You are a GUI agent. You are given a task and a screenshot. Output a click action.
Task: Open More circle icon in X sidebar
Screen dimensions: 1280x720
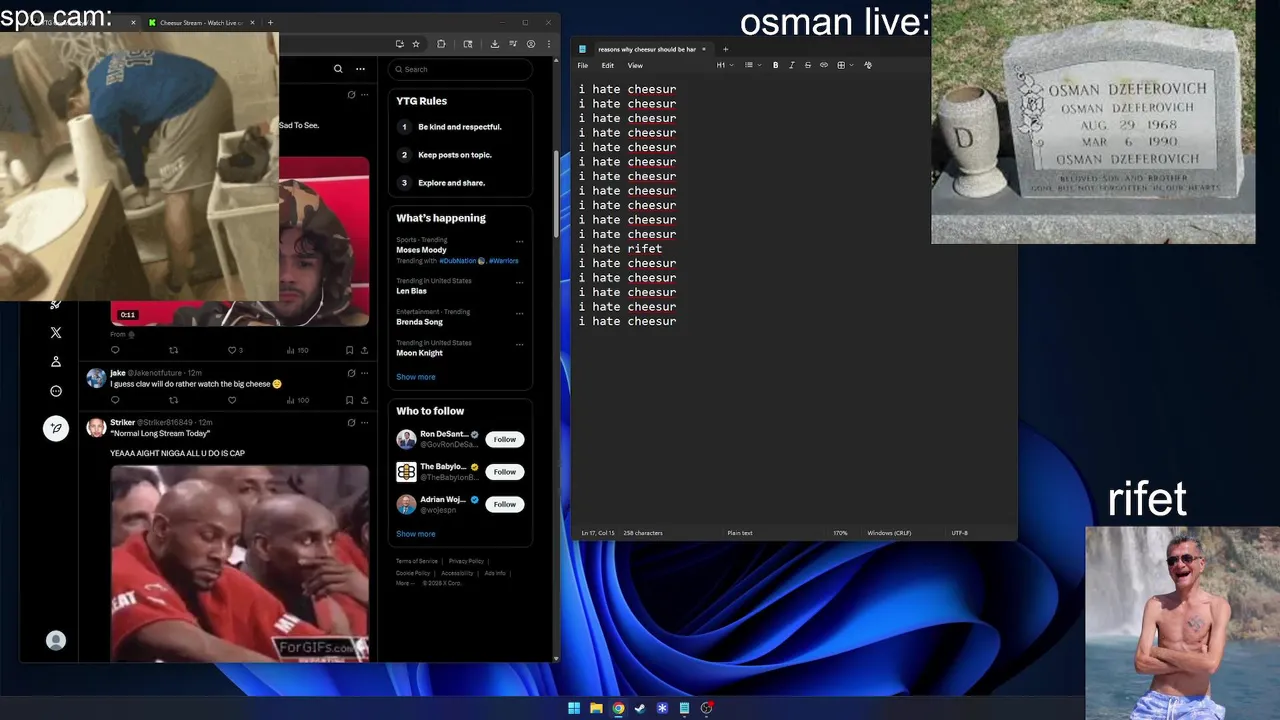point(56,391)
